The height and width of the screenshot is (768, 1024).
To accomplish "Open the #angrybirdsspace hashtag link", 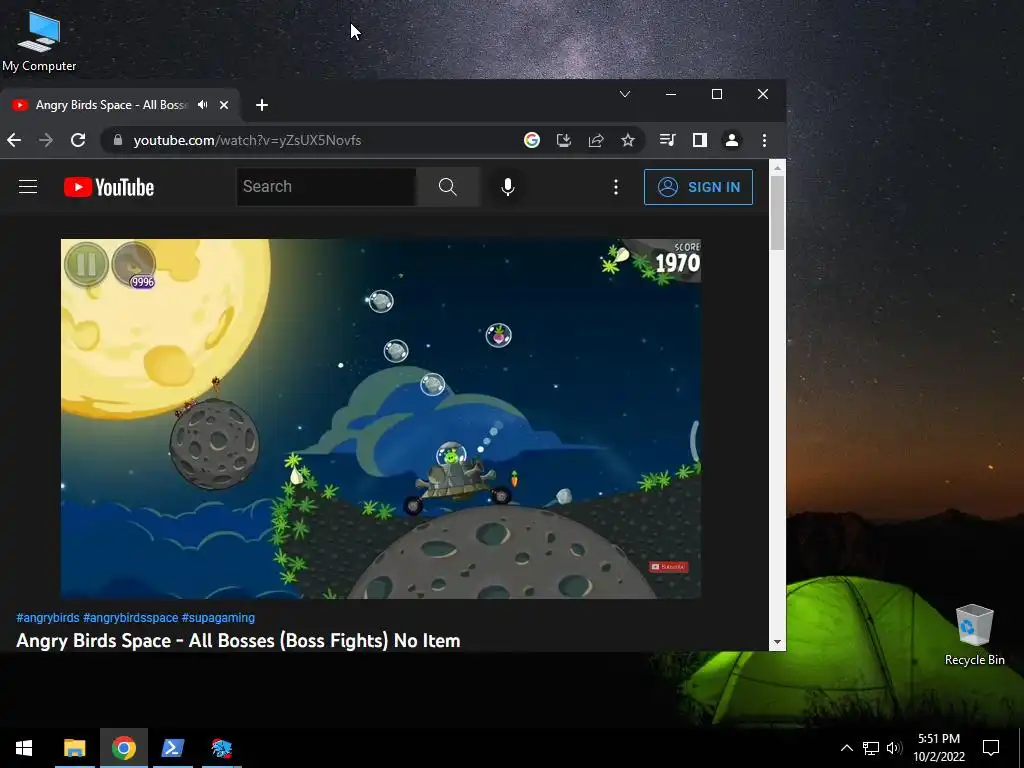I will point(131,617).
